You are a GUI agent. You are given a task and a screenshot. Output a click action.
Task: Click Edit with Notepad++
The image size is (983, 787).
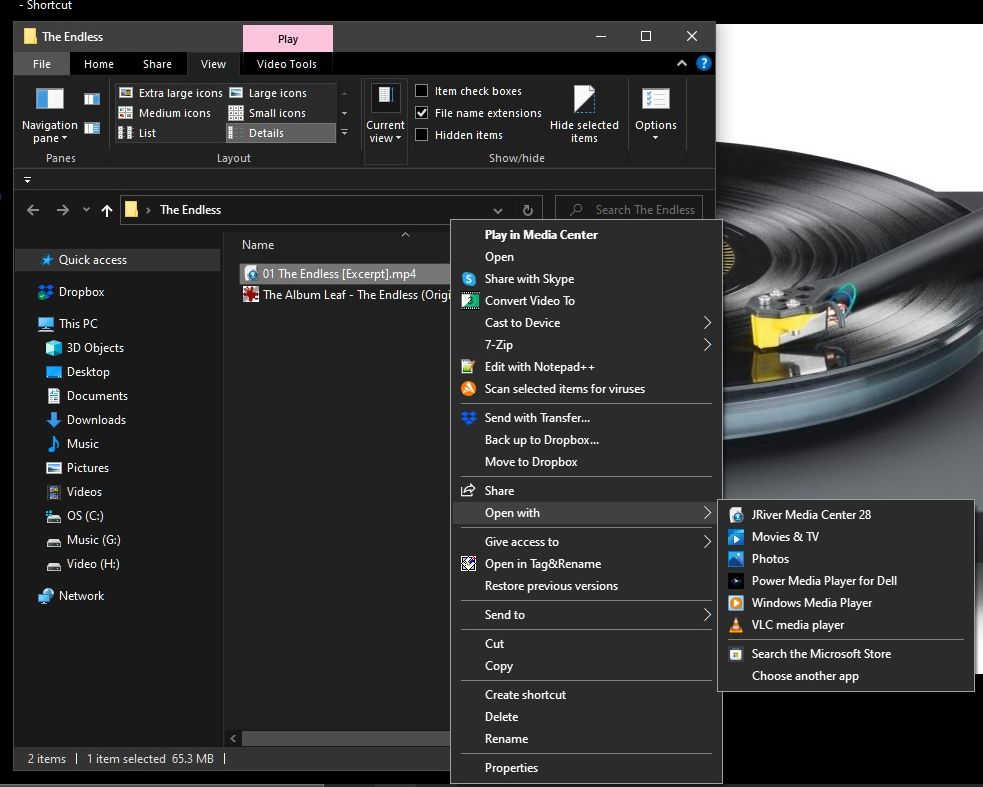pos(539,367)
